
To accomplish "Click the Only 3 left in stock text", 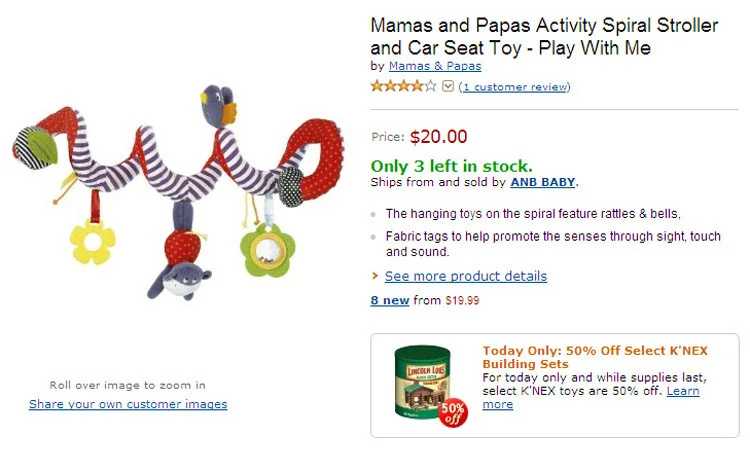I will point(452,166).
